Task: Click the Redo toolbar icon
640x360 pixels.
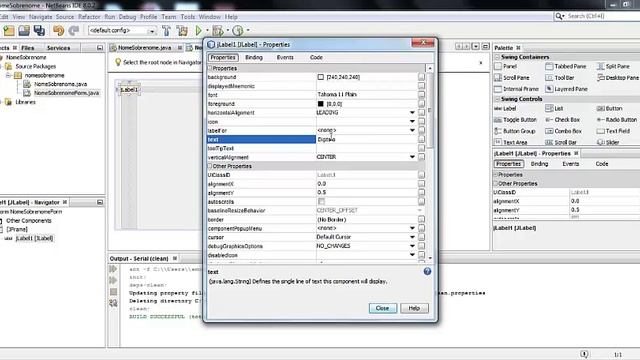Action: point(74,31)
